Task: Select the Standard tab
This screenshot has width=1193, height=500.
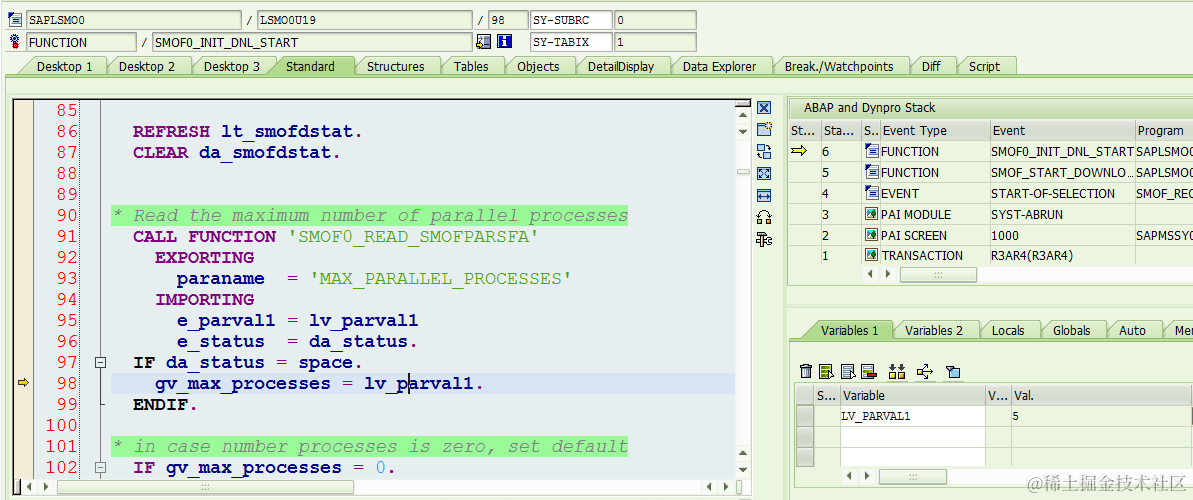Action: (x=310, y=66)
